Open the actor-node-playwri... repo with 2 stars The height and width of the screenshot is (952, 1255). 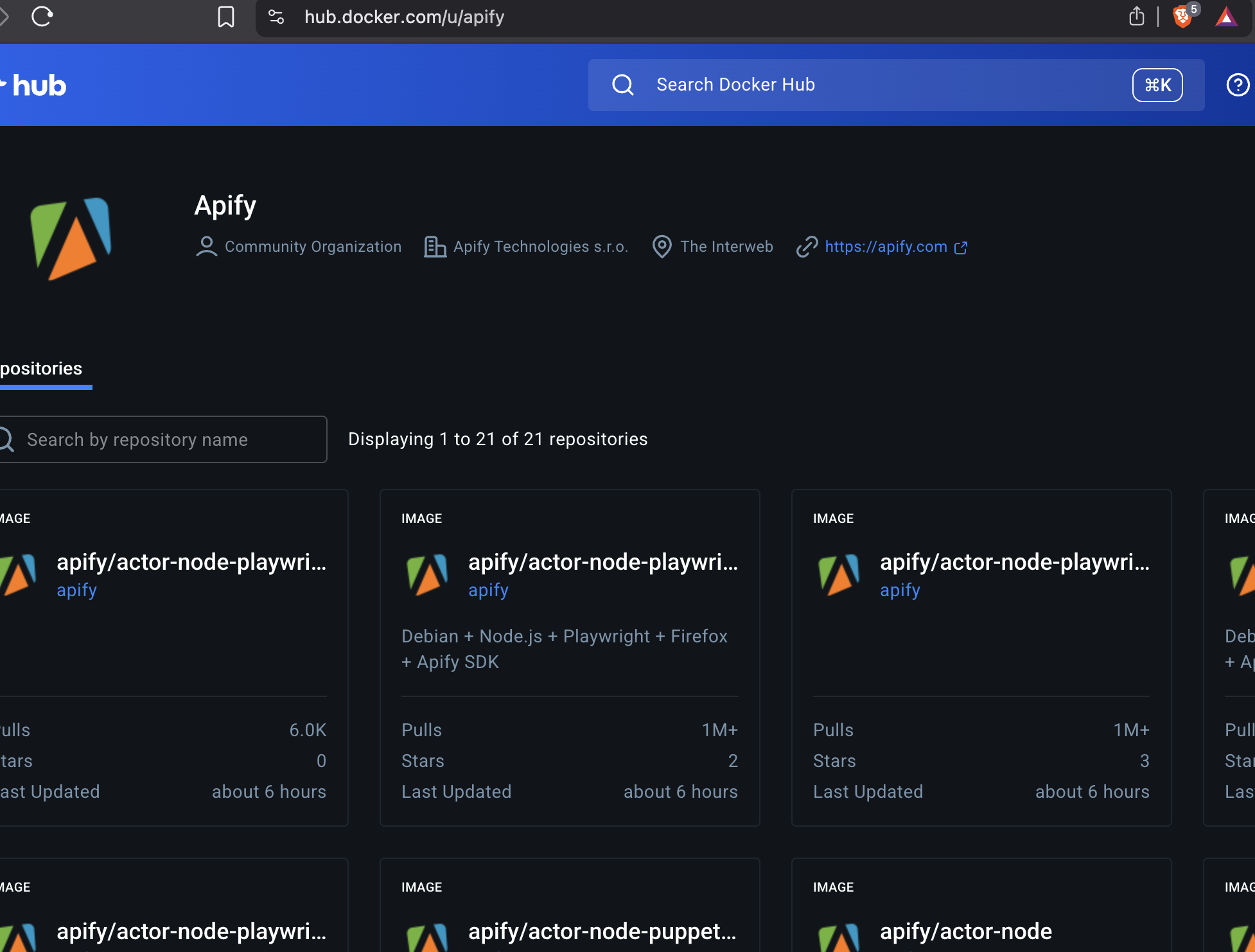(603, 562)
